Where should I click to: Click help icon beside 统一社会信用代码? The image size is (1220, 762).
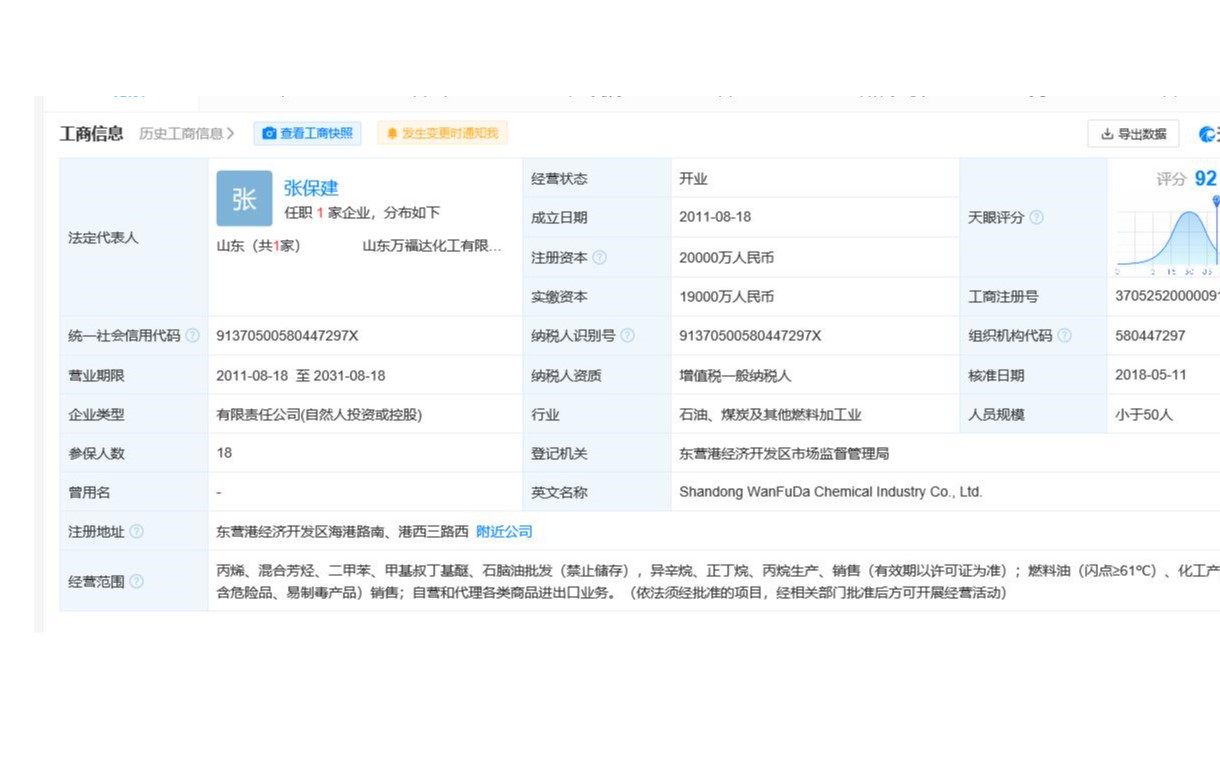[192, 336]
